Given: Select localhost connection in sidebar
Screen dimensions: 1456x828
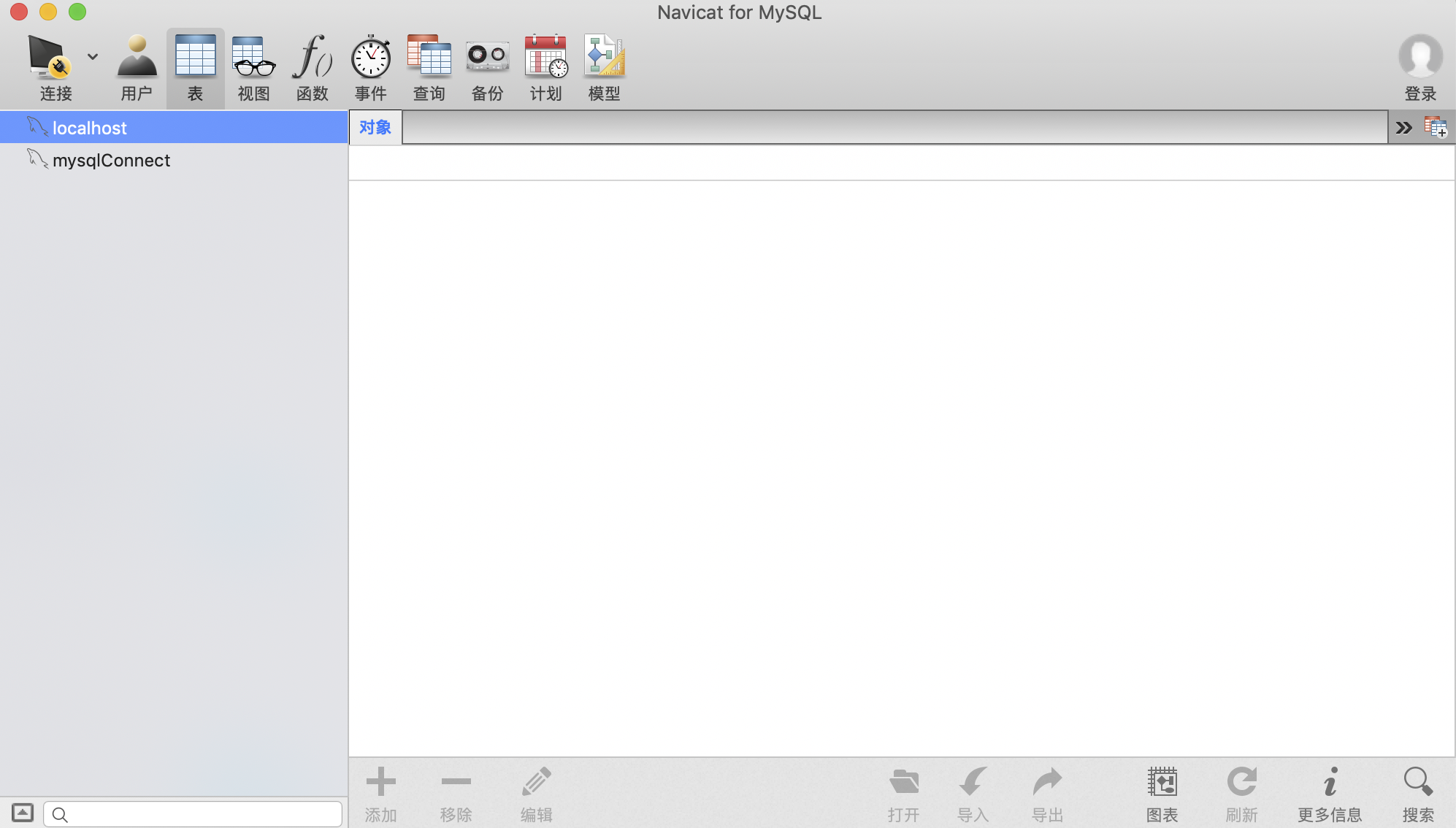Looking at the screenshot, I should pyautogui.click(x=90, y=128).
